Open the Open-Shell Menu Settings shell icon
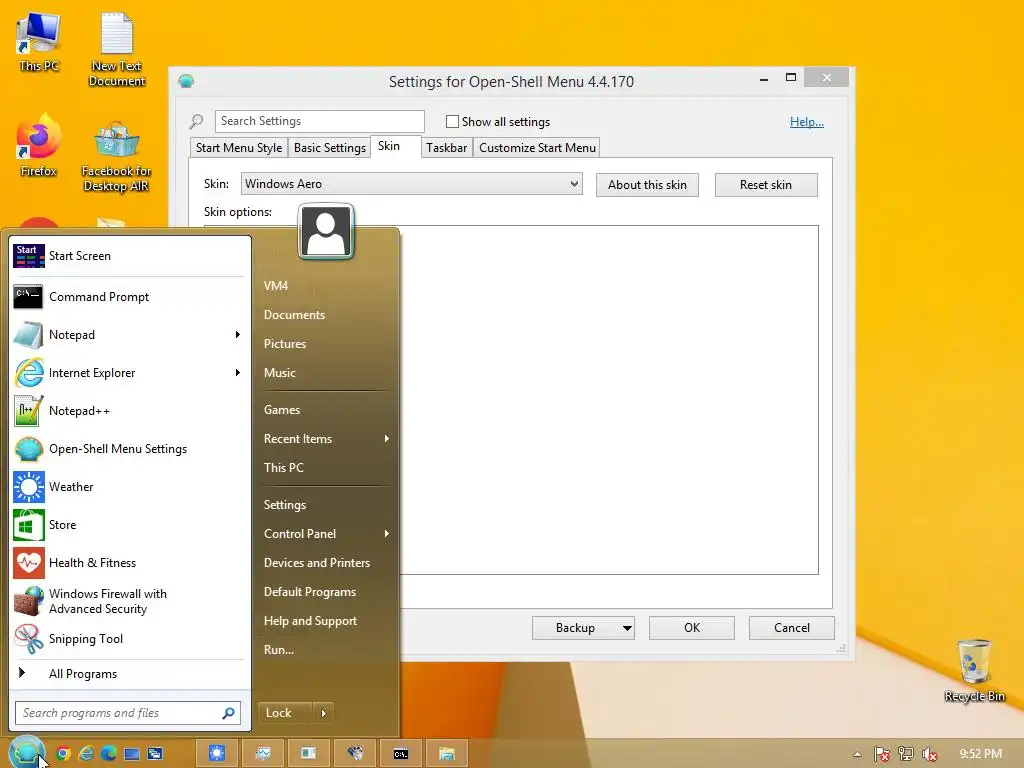The image size is (1024, 768). tap(29, 449)
